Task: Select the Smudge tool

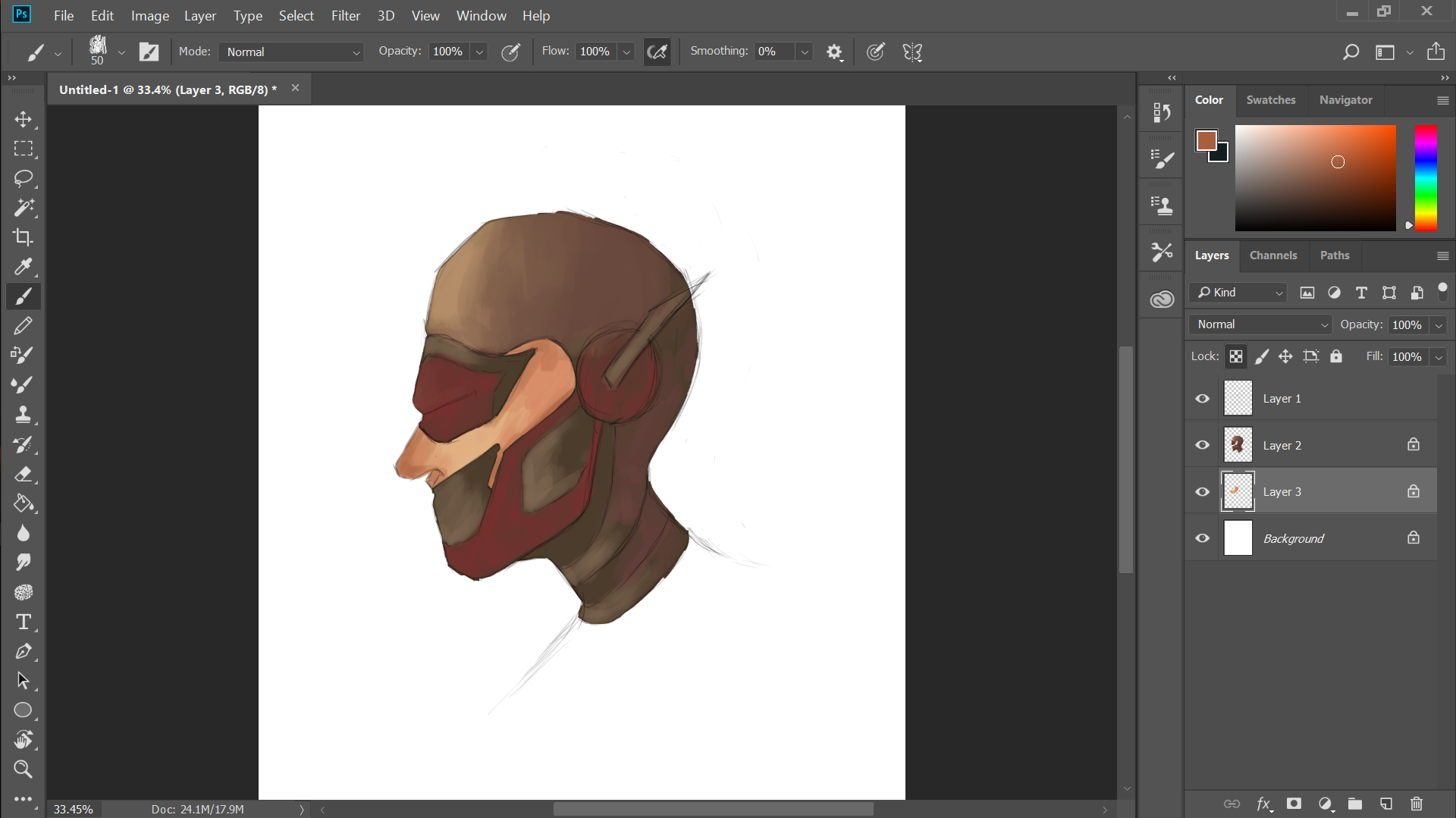Action: (24, 563)
